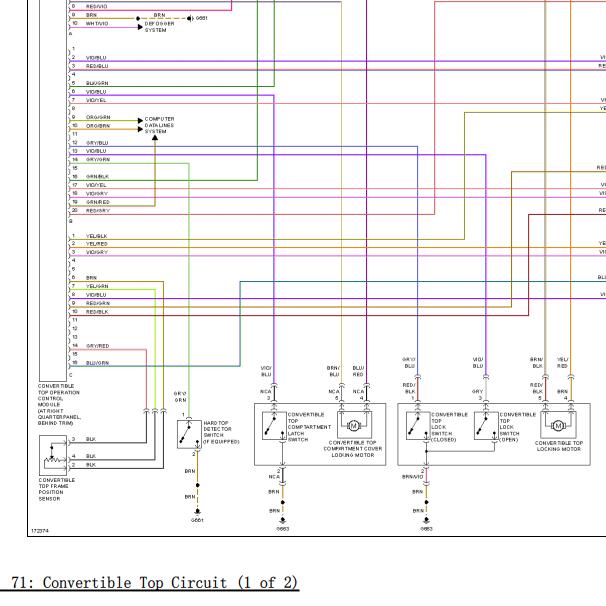Image resolution: width=606 pixels, height=606 pixels.
Task: Select the 'BLK' wire label at sensor pin 4
Action: [x=91, y=456]
